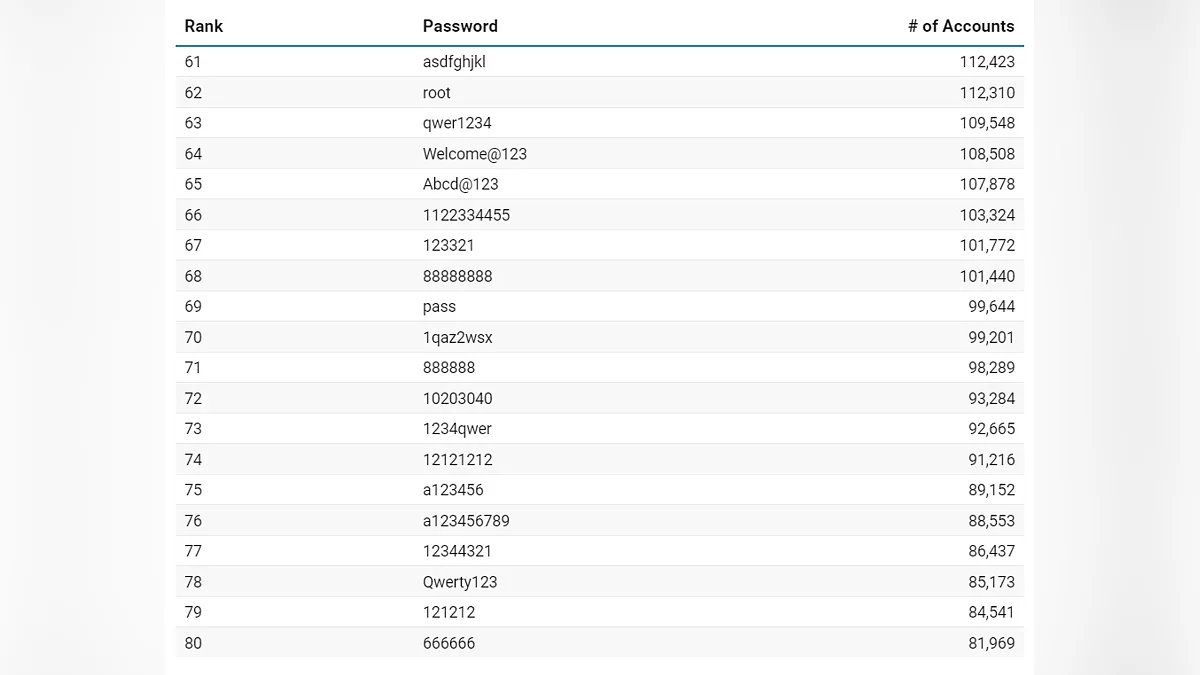Click the 'Welcome@123' password entry
This screenshot has width=1200, height=675.
click(x=475, y=154)
